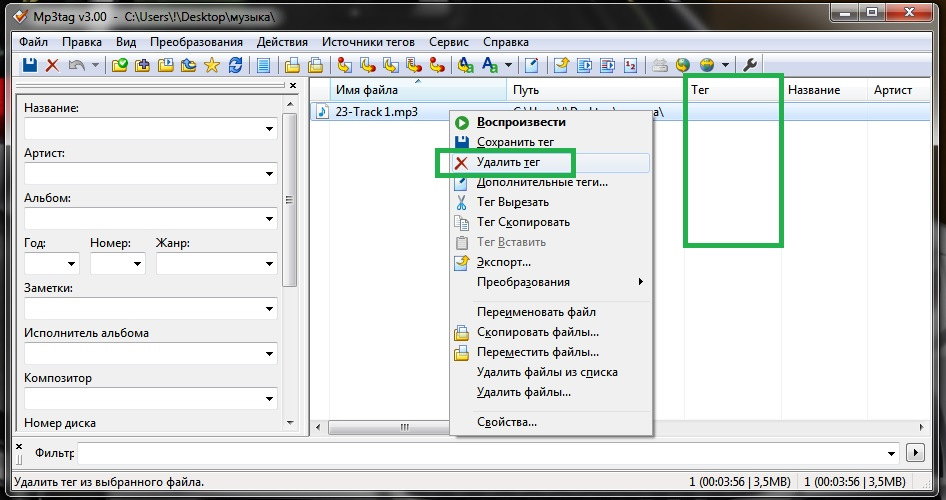The image size is (946, 500).
Task: Choose Удалить файлы из списка
Action: (551, 372)
